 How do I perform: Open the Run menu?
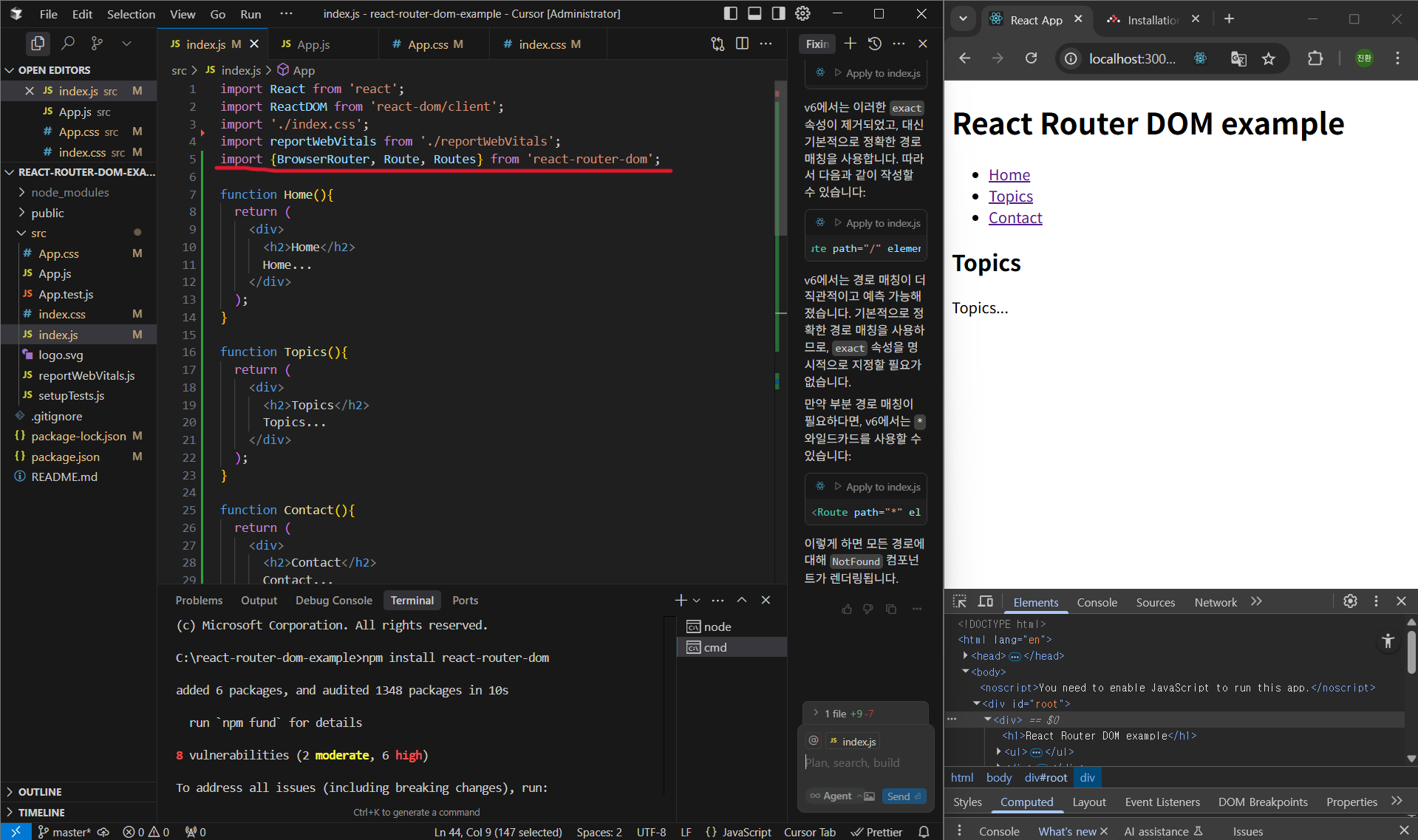click(250, 14)
